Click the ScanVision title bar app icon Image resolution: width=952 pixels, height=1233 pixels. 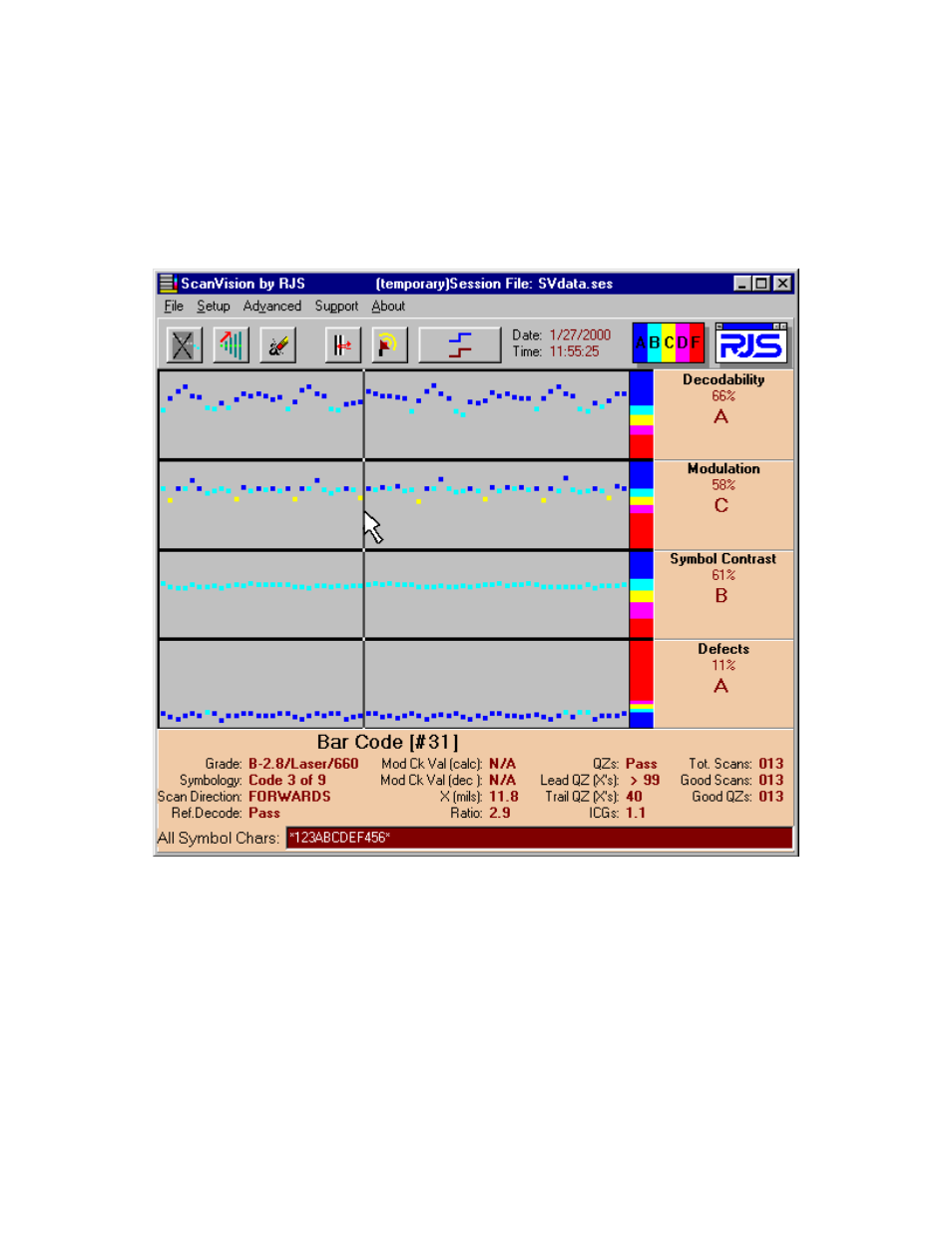[x=168, y=284]
